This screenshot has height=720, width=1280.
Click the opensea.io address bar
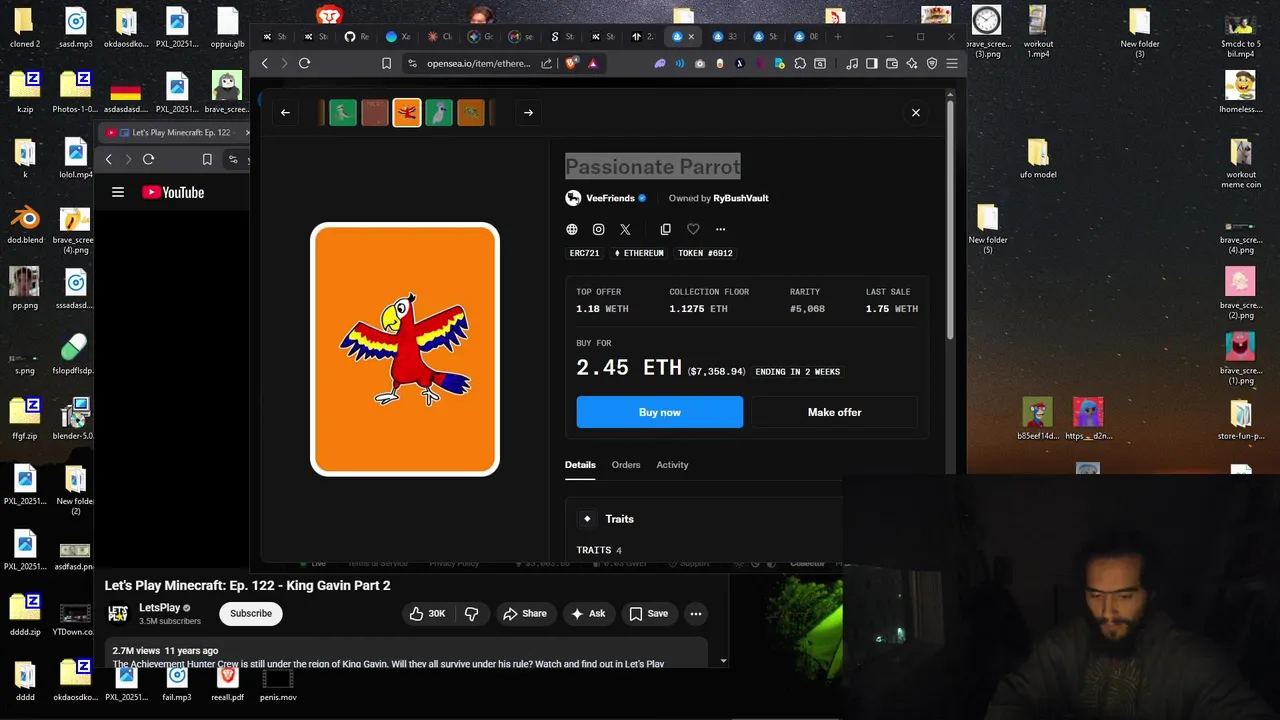click(479, 63)
